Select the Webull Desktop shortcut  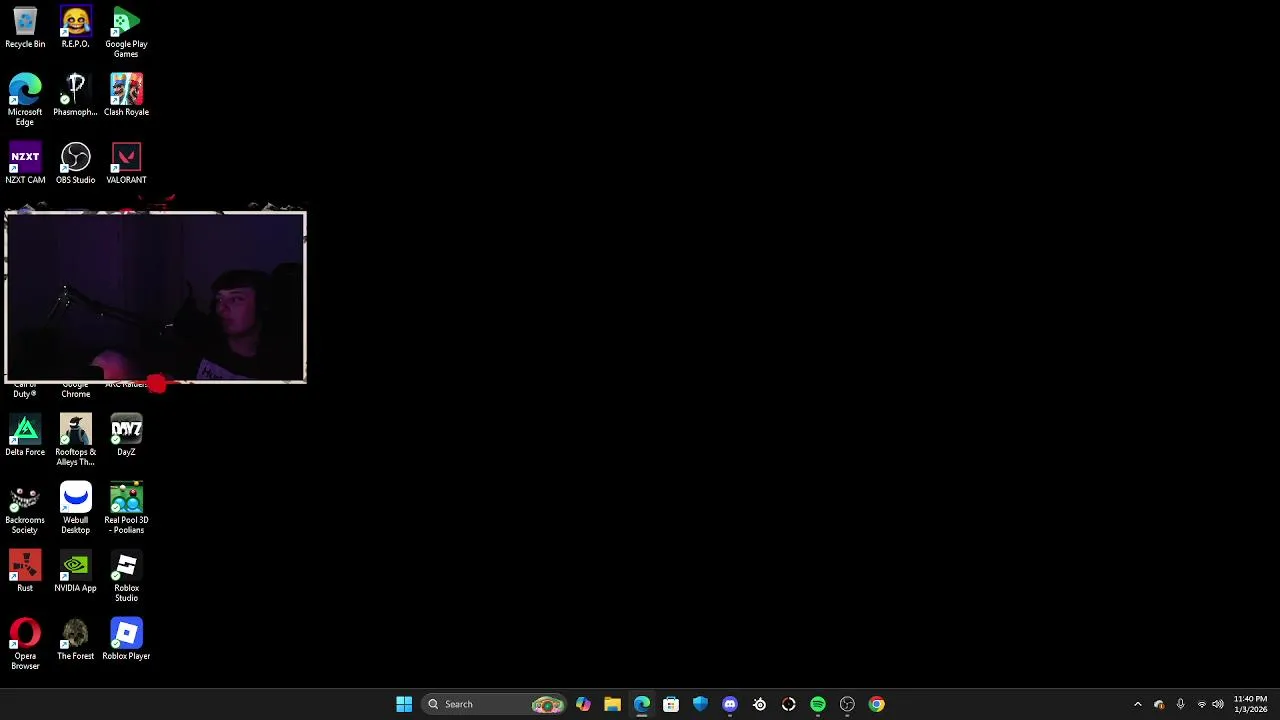coord(75,508)
